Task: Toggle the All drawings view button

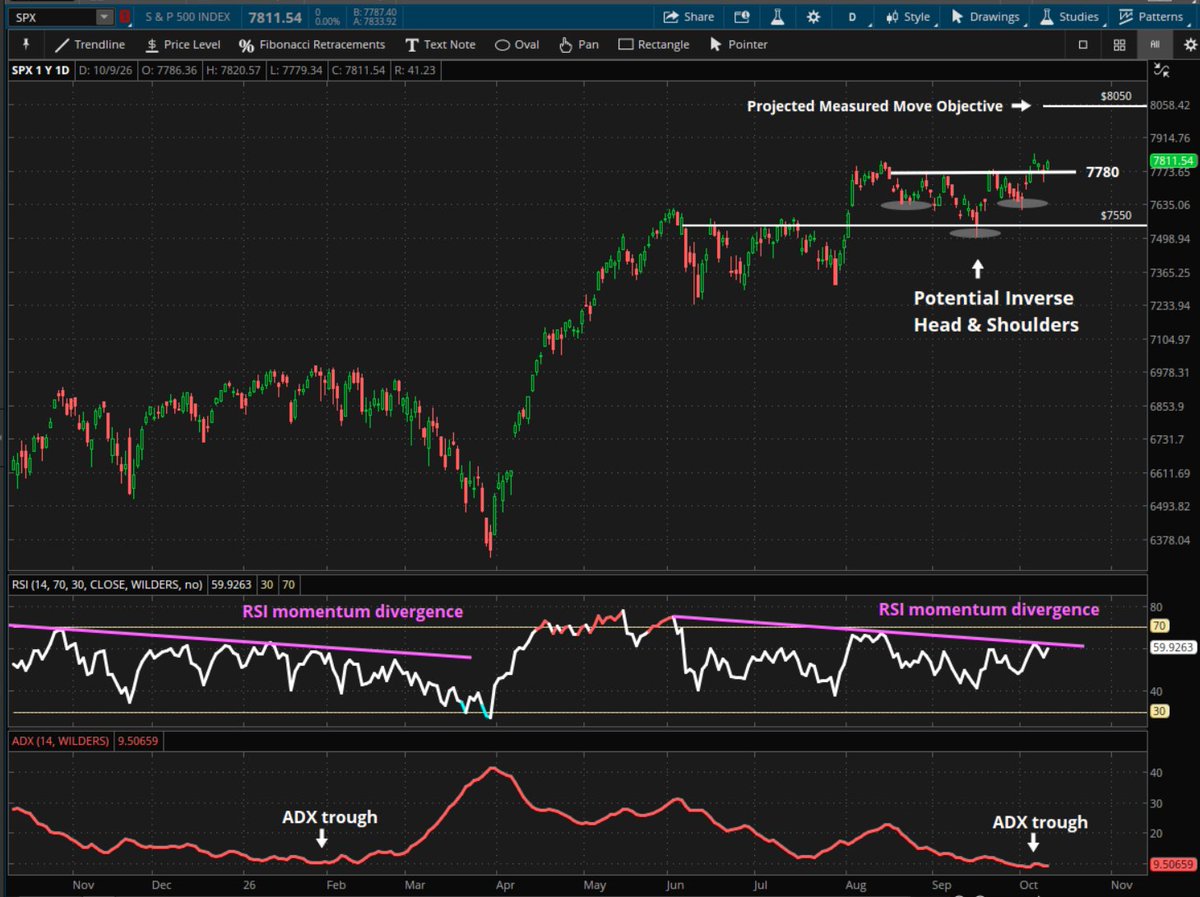Action: coord(1155,44)
